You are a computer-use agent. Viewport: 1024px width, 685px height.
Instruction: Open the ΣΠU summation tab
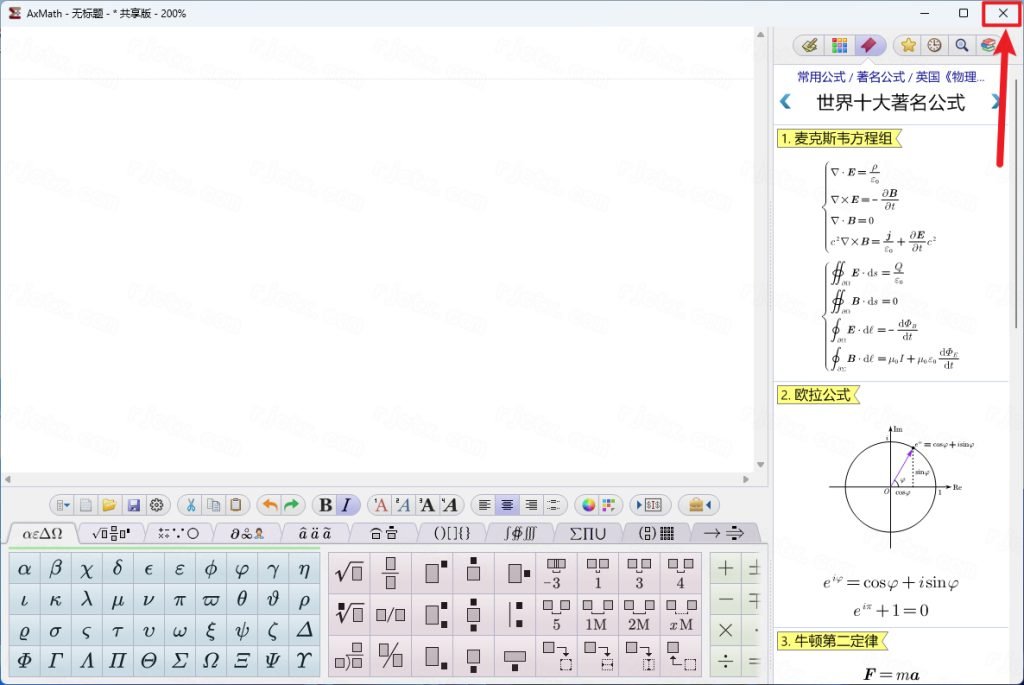(x=588, y=534)
